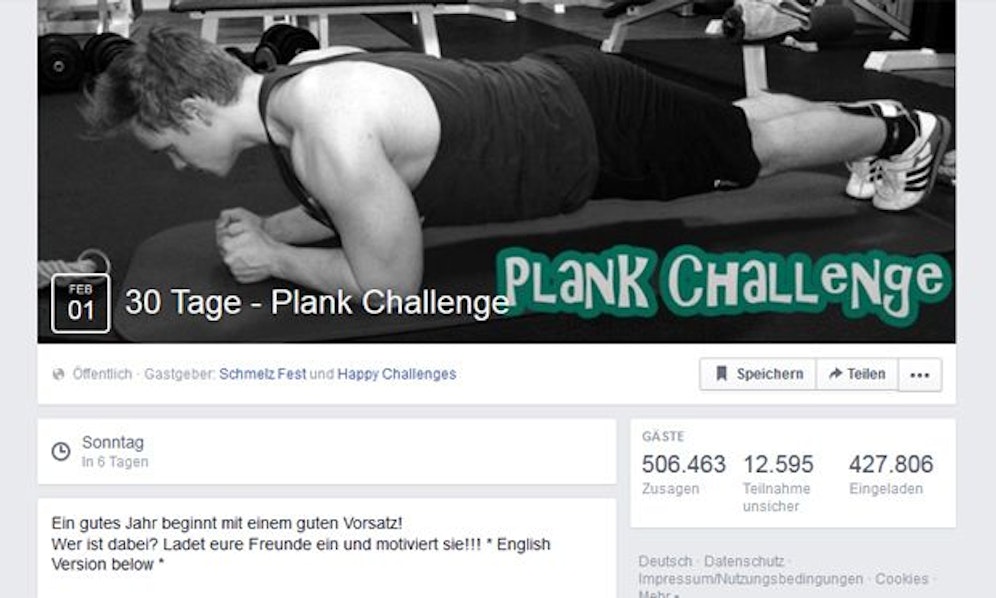The image size is (996, 598).
Task: Share the event with Teilen button
Action: pos(857,374)
